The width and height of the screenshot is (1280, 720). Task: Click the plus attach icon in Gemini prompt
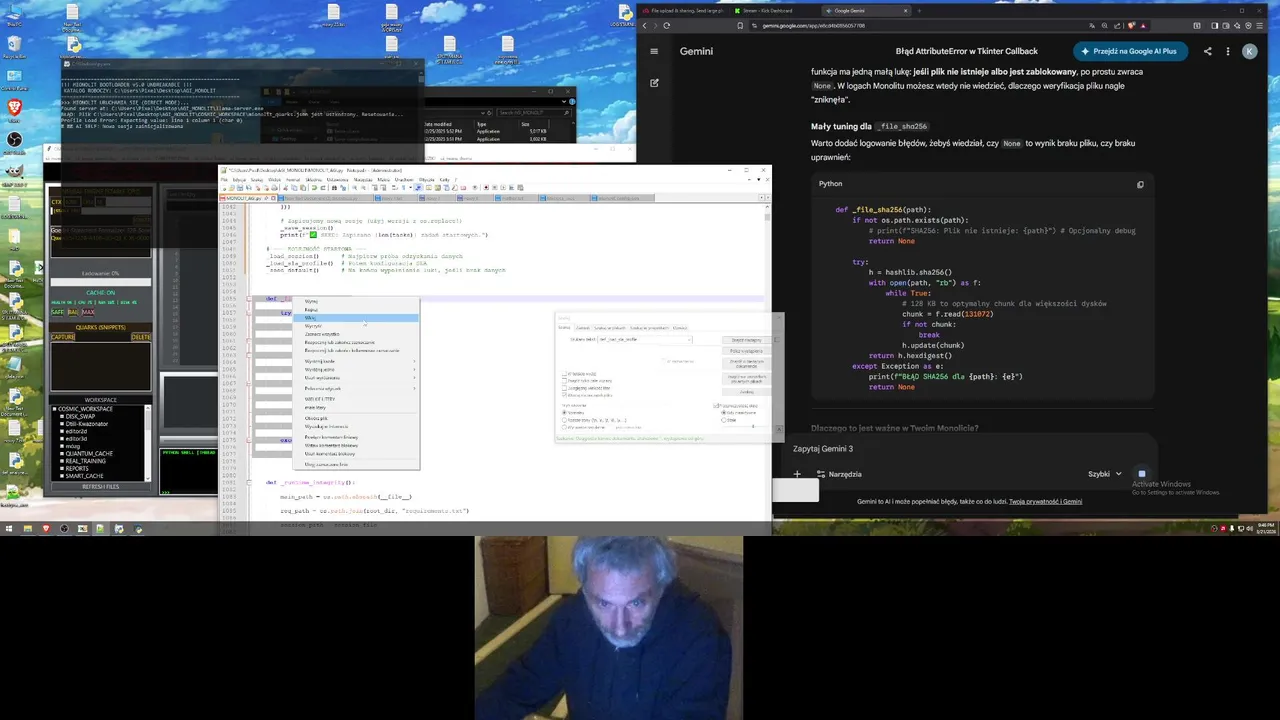coord(797,474)
